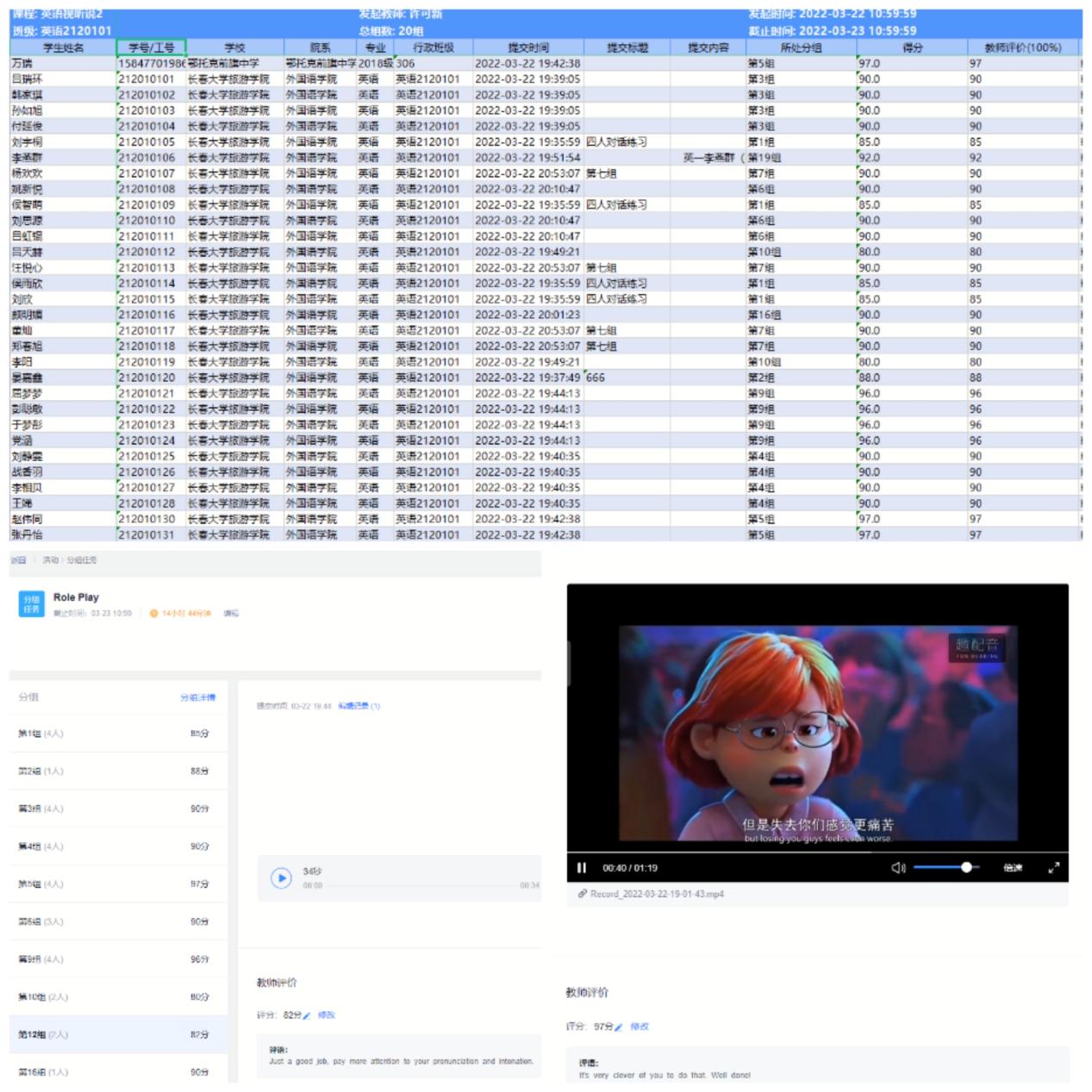This screenshot has width=1092, height=1092.
Task: Click the attachment paperclip icon below the video
Action: click(x=583, y=894)
